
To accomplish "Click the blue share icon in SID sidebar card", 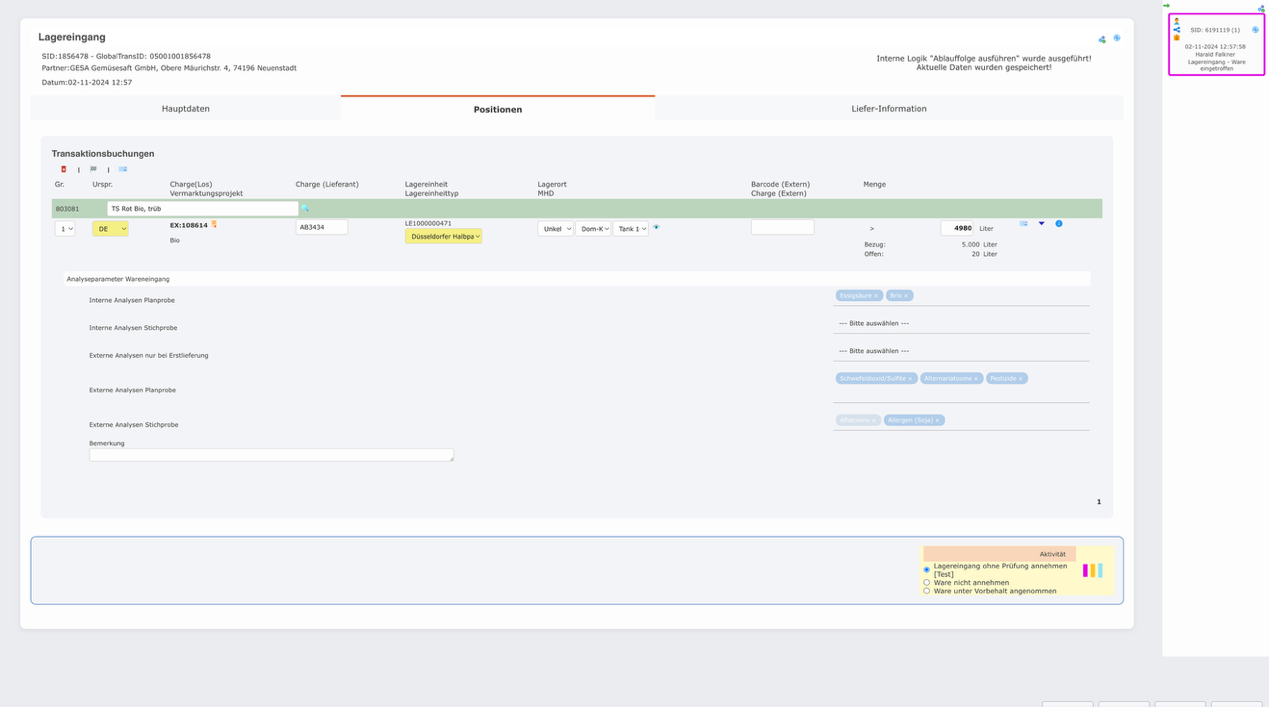I will [1177, 30].
